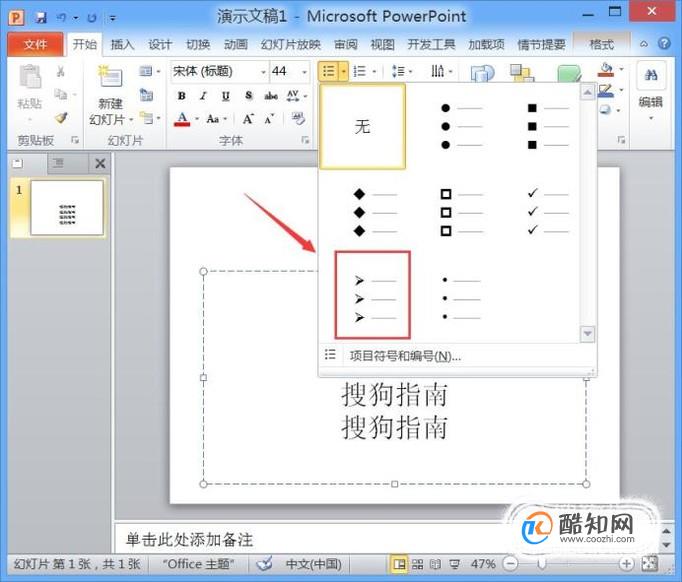Open the 文件 tab
This screenshot has height=582, width=682.
coord(35,44)
